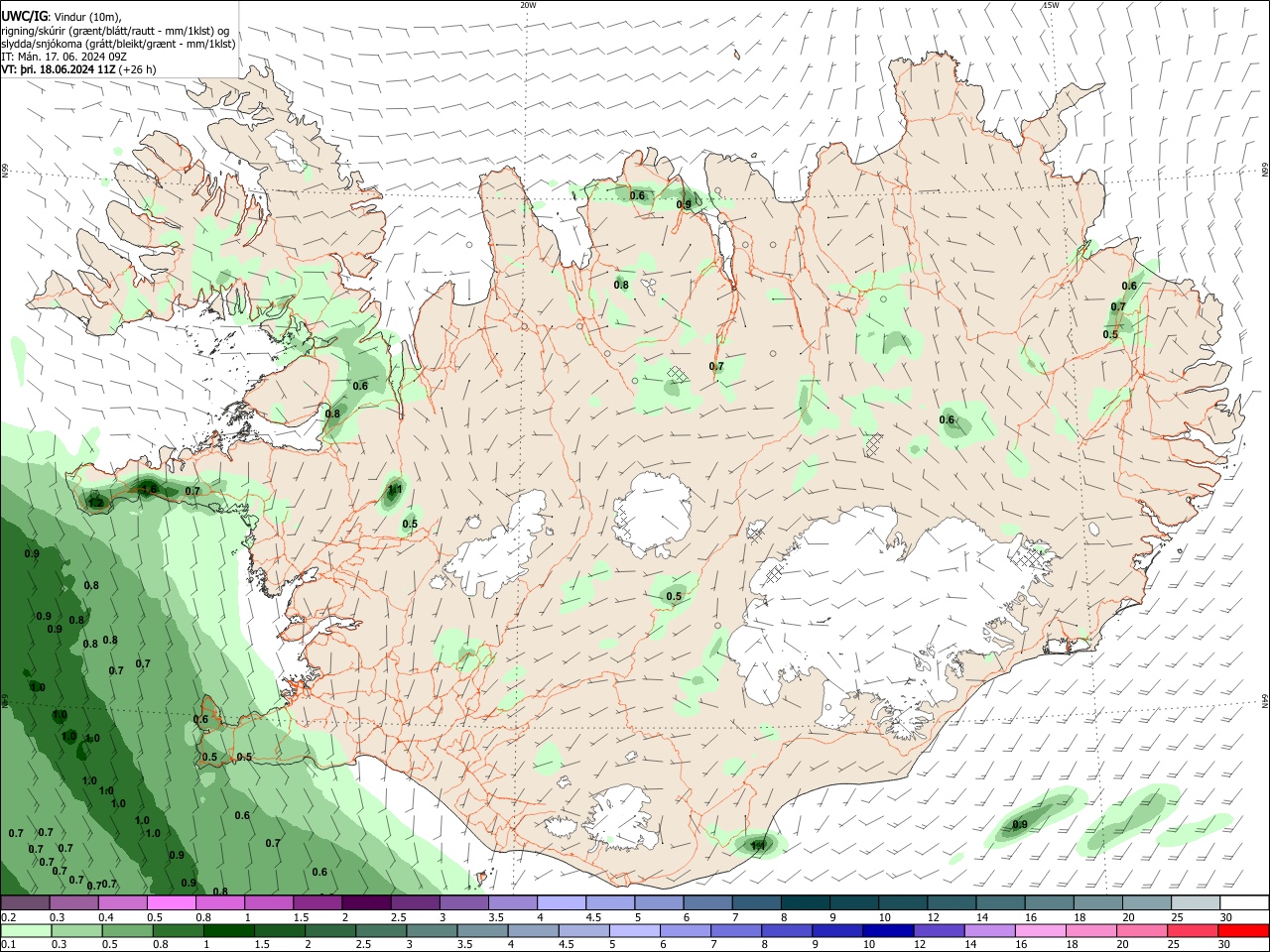Click the '0.8' value in north-central Iceland
Viewport: 1270px width, 952px height.
[x=621, y=285]
